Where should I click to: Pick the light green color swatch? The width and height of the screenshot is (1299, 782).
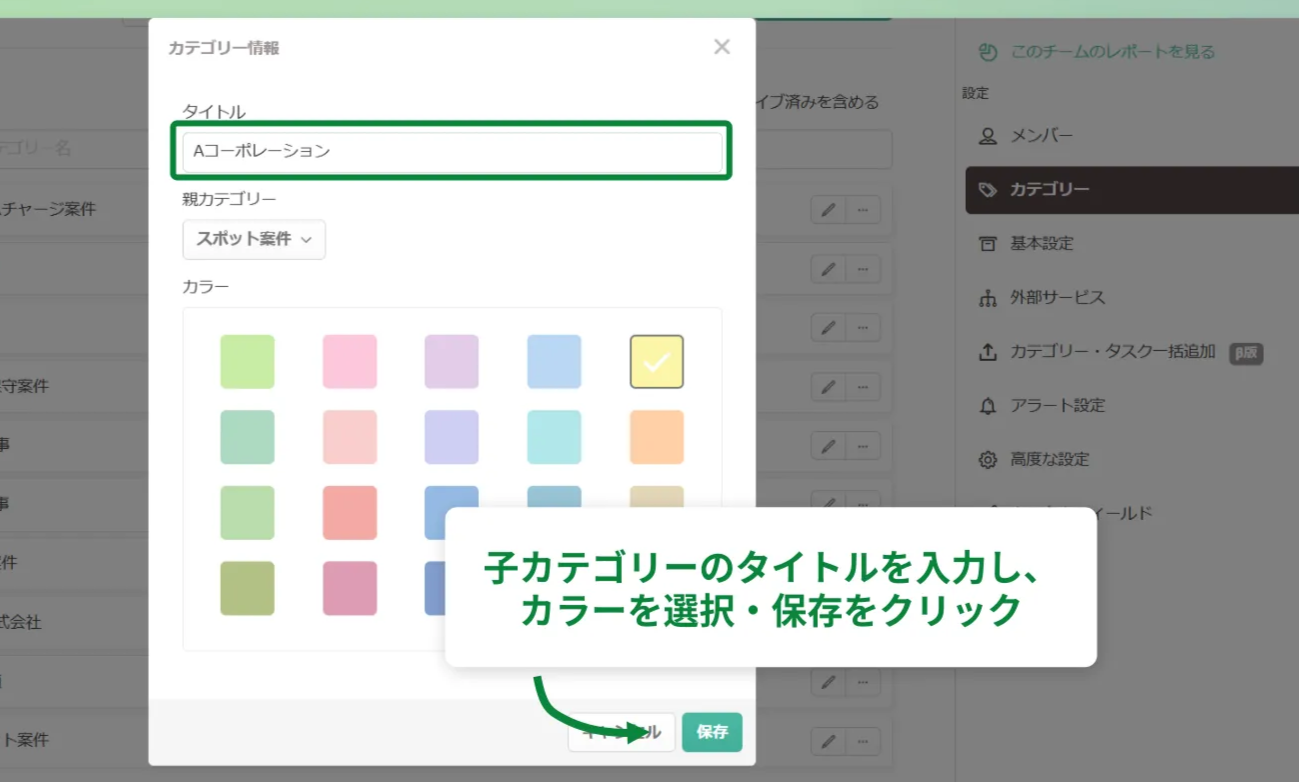[247, 361]
